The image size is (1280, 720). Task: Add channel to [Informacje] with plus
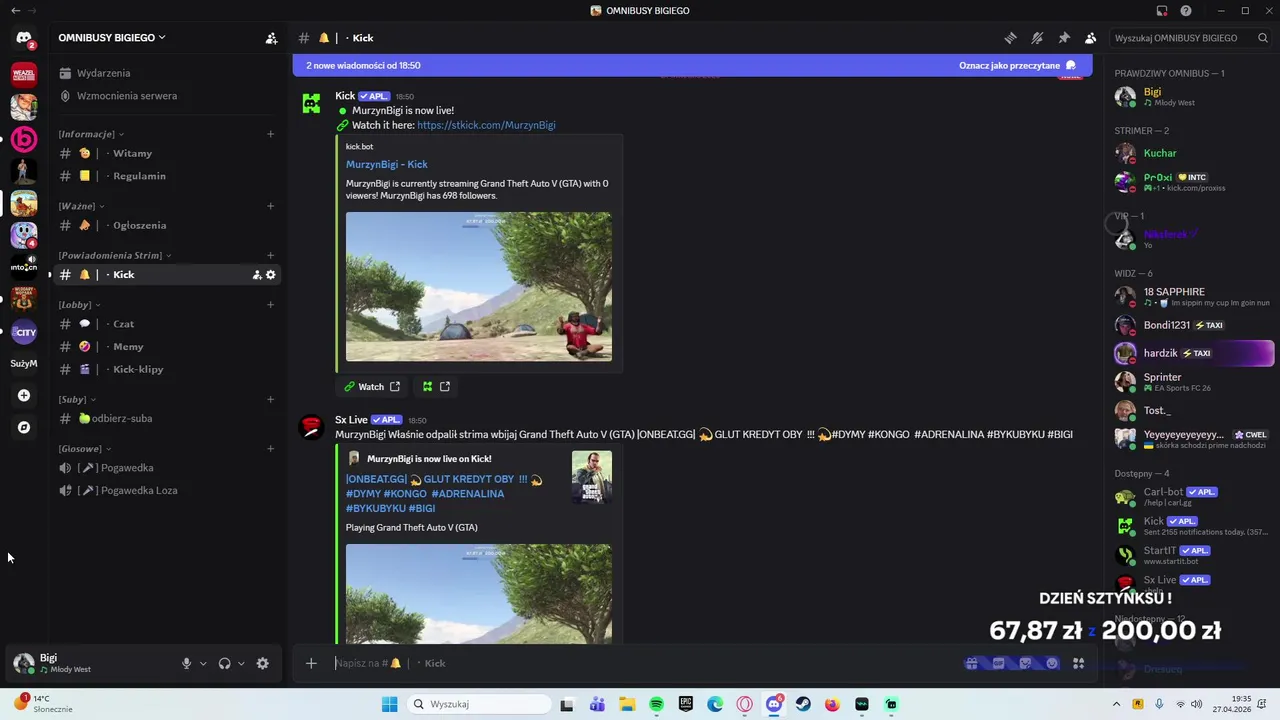[270, 134]
